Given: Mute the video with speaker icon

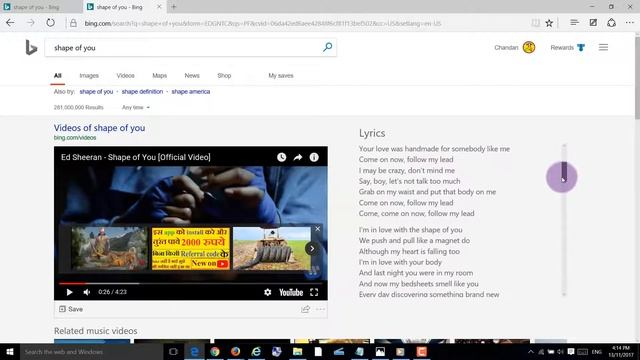Looking at the screenshot, I should 87,292.
